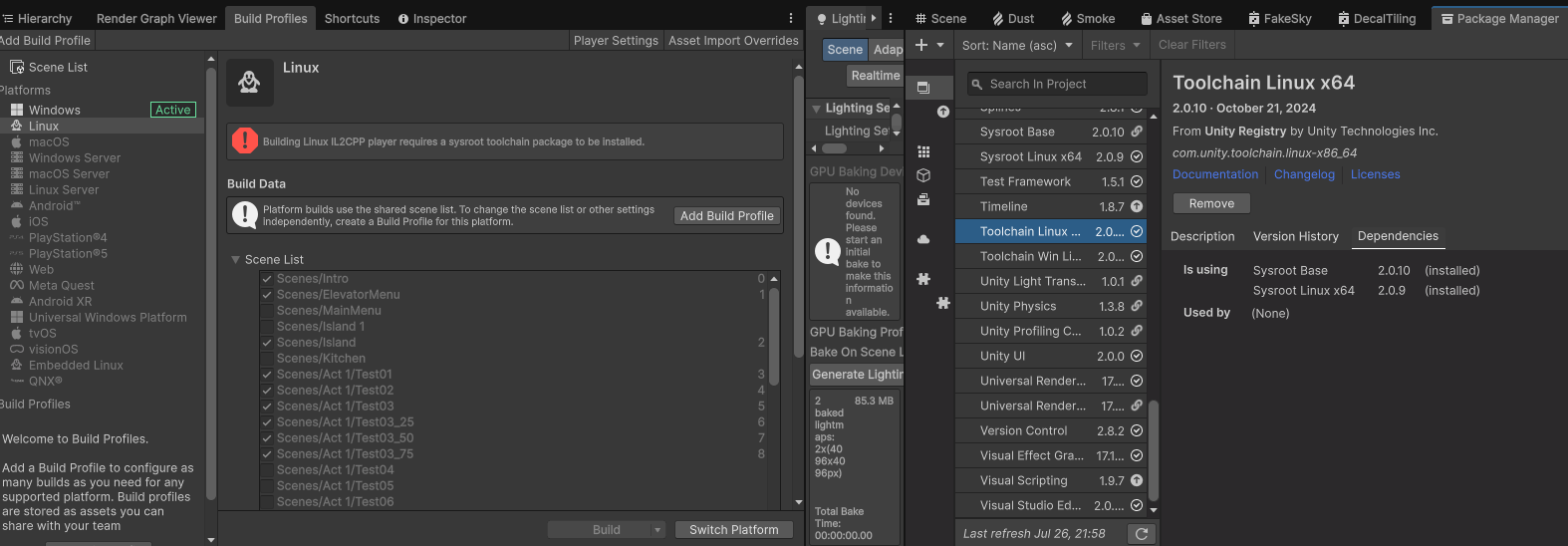The image size is (1568, 546).
Task: Select the Linux penguin platform icon in sidebar
Action: pyautogui.click(x=17, y=127)
